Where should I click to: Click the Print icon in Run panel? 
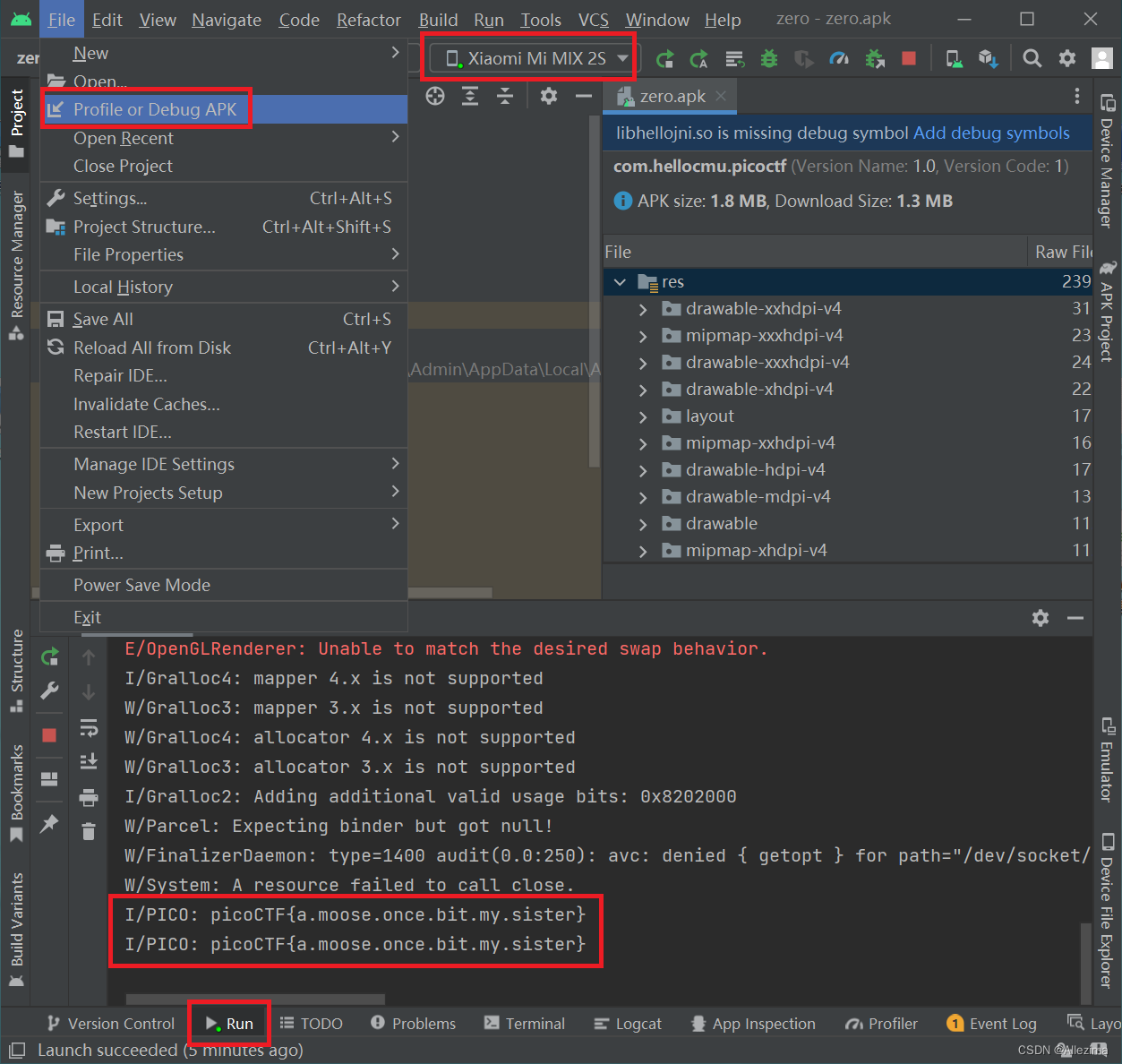click(89, 797)
